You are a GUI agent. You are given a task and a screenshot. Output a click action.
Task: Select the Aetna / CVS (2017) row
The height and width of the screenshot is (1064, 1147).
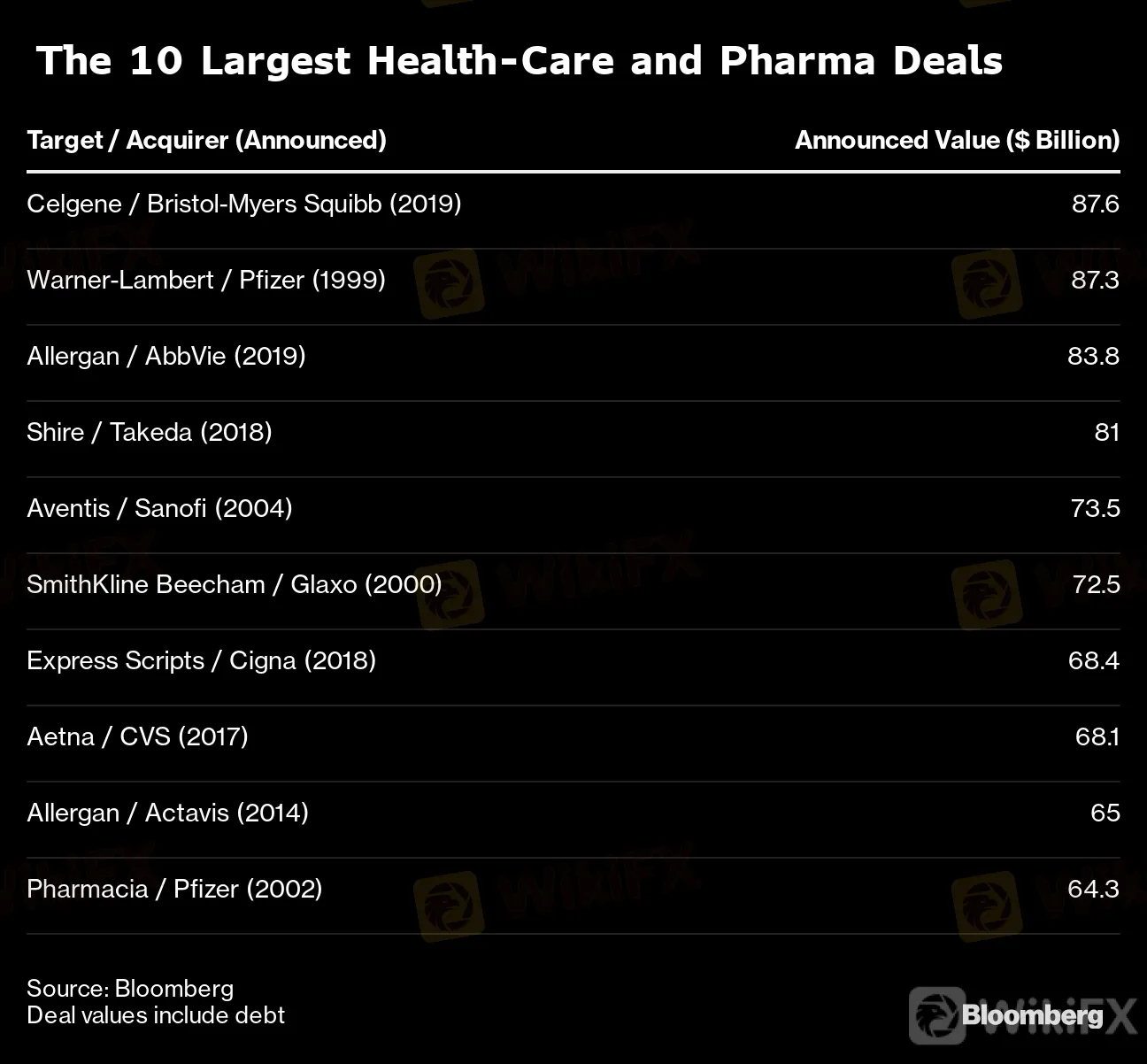[x=137, y=737]
